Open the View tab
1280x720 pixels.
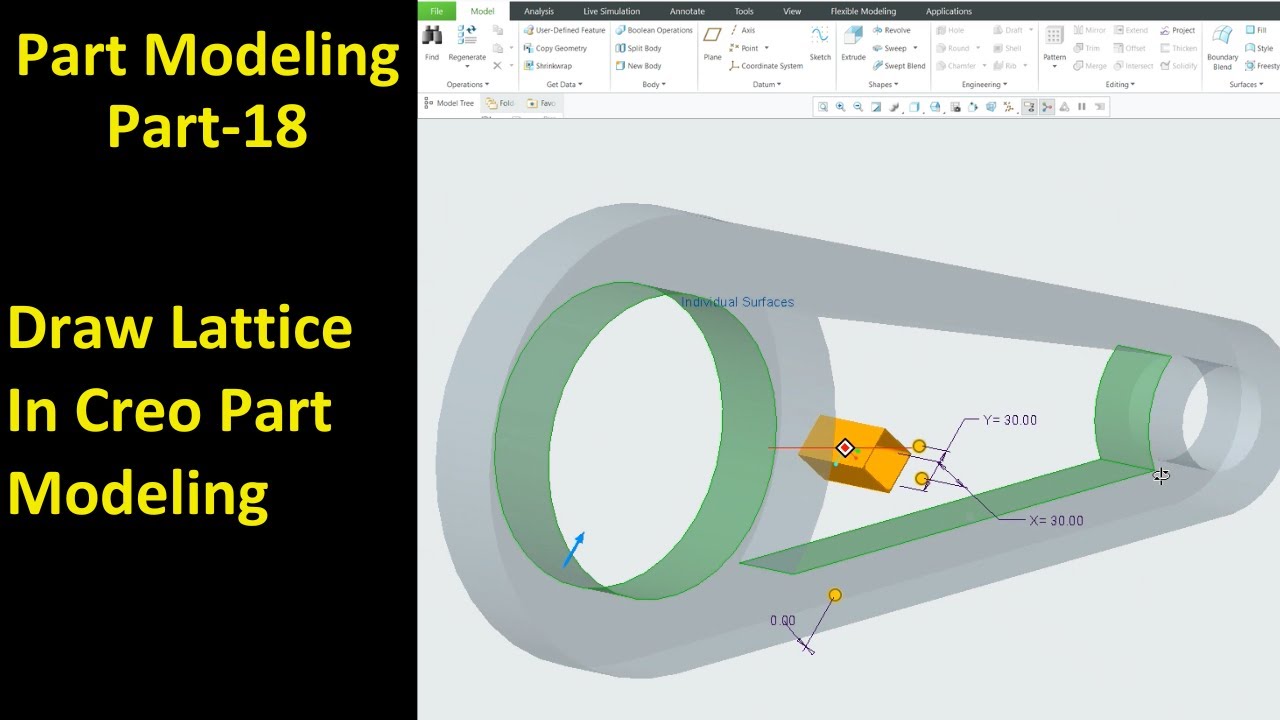click(792, 11)
